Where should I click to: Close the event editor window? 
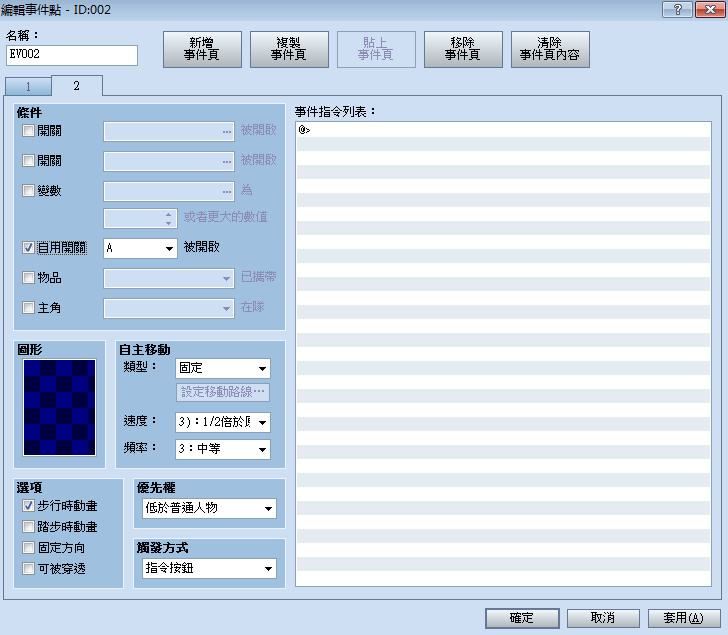click(710, 9)
